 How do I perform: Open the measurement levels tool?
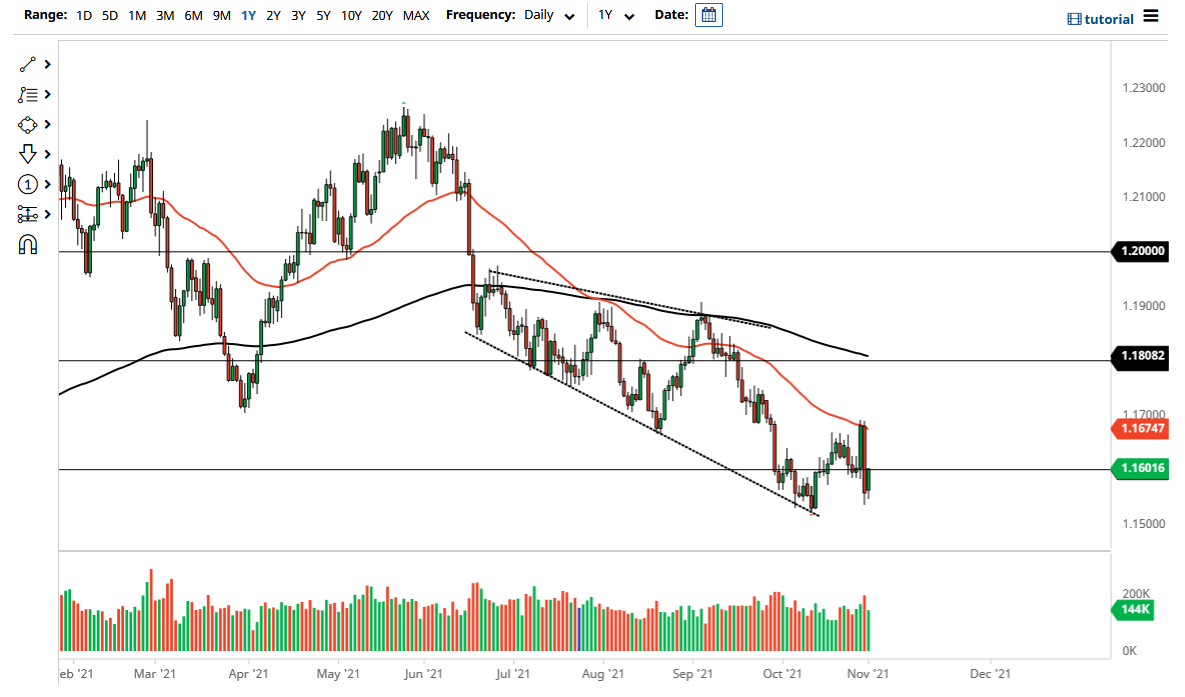pos(28,213)
